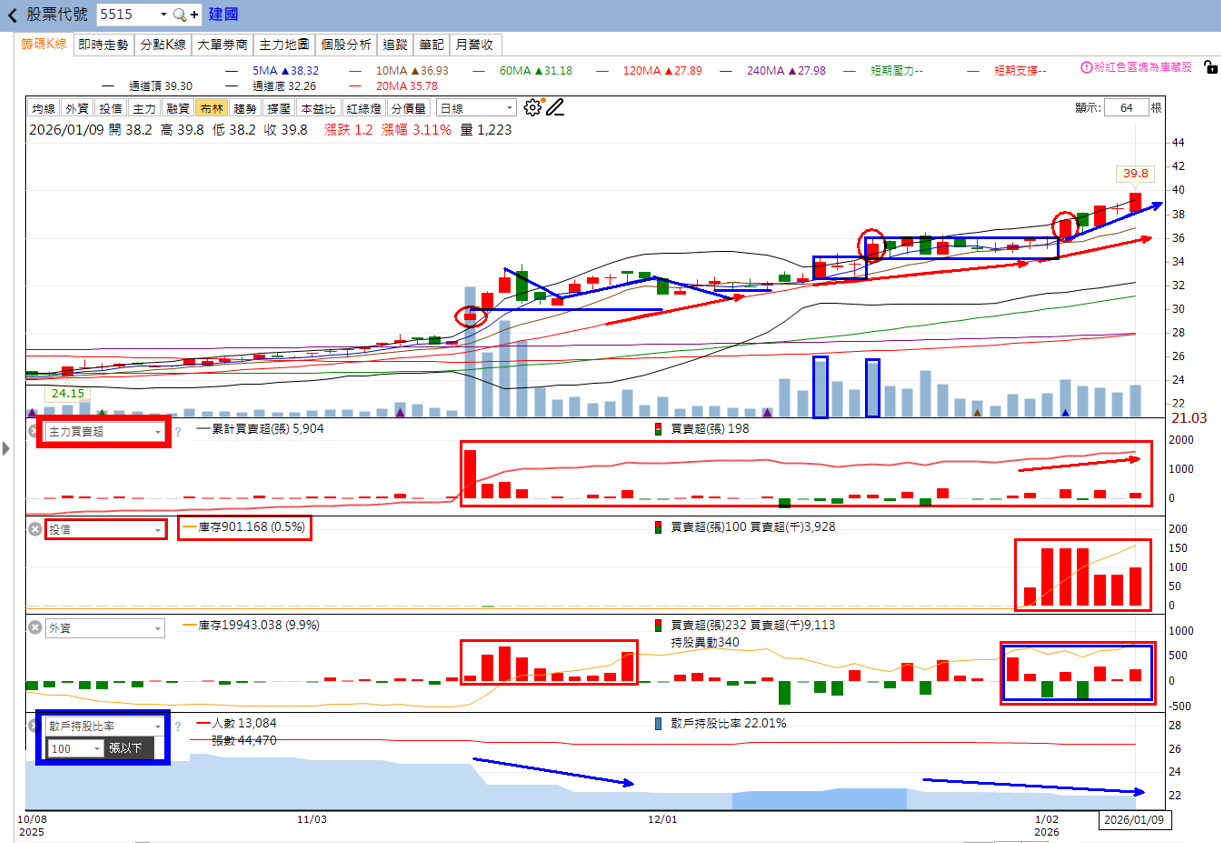This screenshot has height=843, width=1221.
Task: Toggle the highlighted 布林 Bollinger button
Action: click(x=211, y=108)
